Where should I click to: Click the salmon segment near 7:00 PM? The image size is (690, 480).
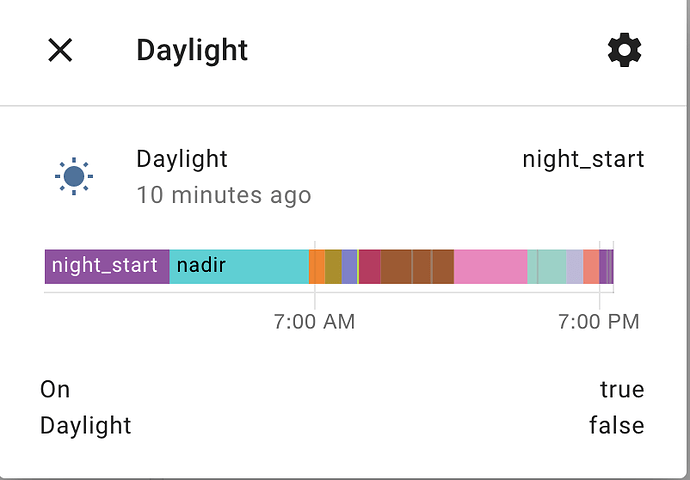click(x=591, y=266)
